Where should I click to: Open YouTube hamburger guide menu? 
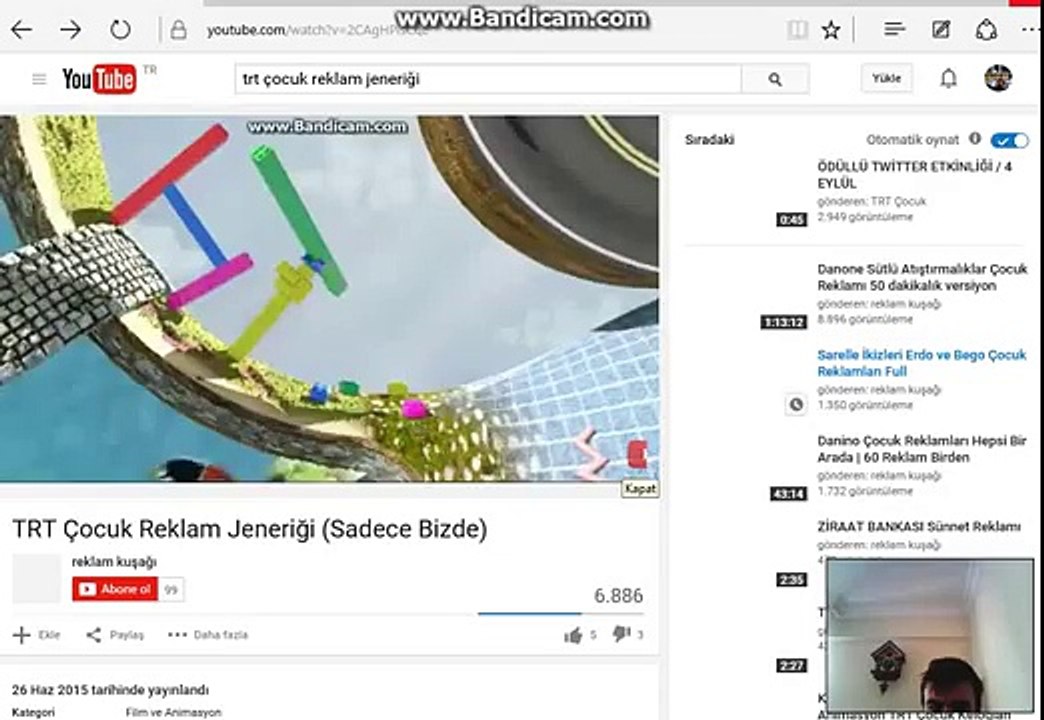39,79
